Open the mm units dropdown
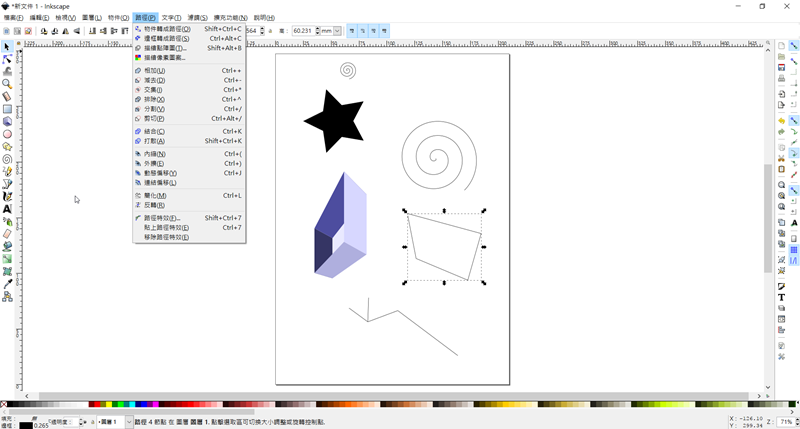Viewport: 800px width, 429px height. (337, 31)
